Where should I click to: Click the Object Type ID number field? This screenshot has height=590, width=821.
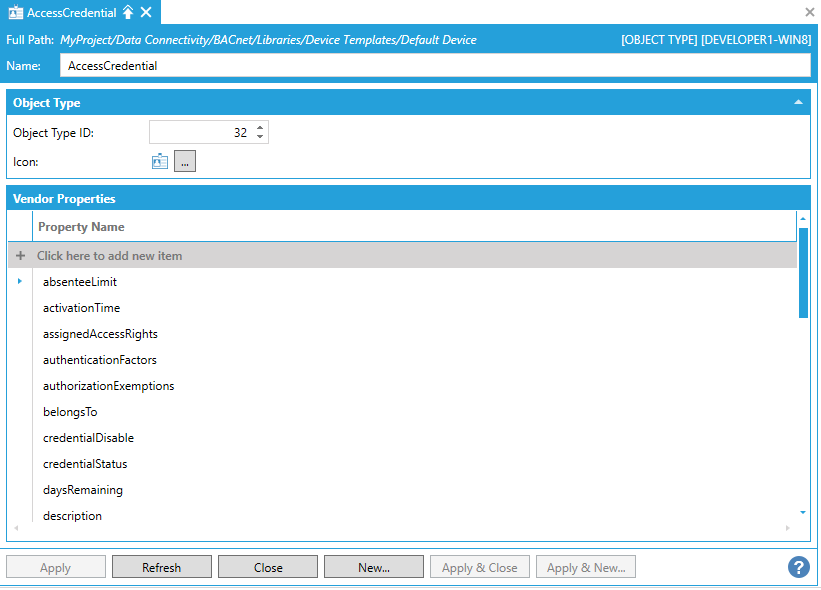[x=200, y=132]
